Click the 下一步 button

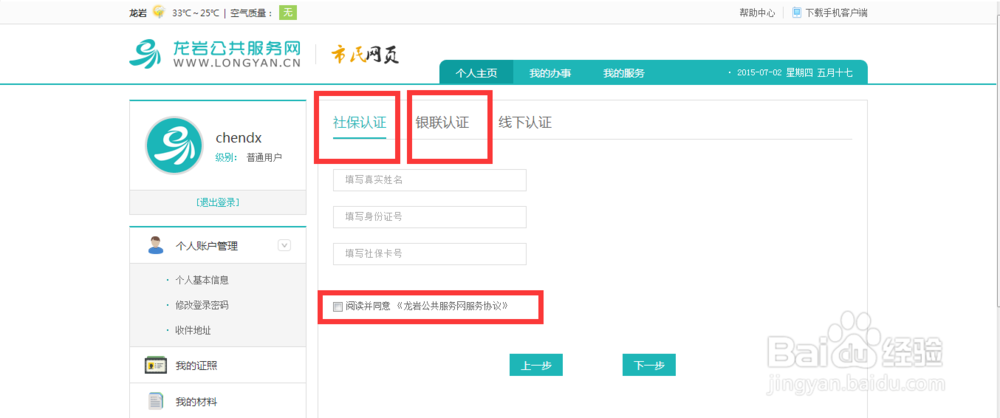coord(649,365)
